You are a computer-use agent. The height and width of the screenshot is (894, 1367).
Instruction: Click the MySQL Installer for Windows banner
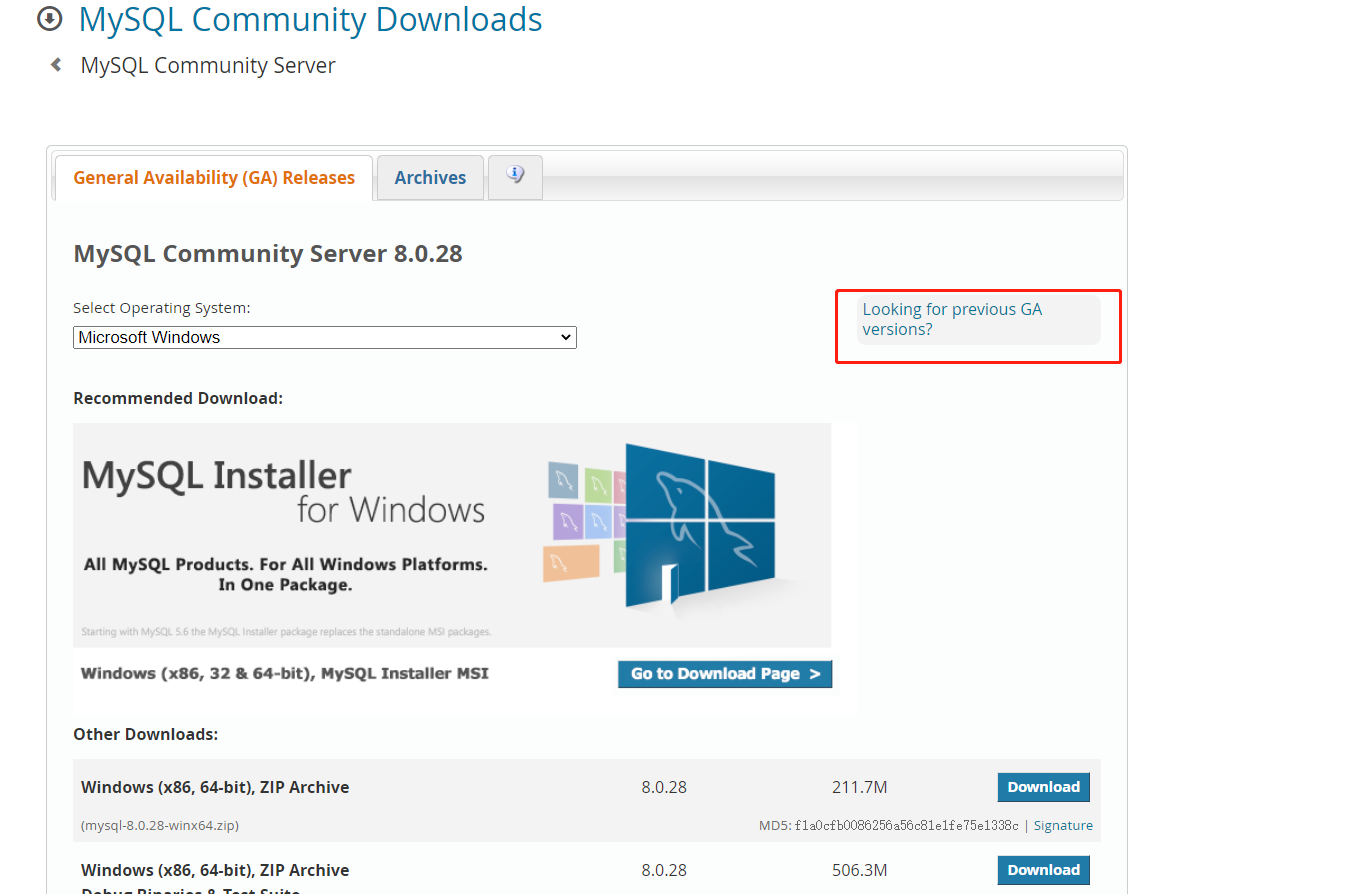pos(452,535)
